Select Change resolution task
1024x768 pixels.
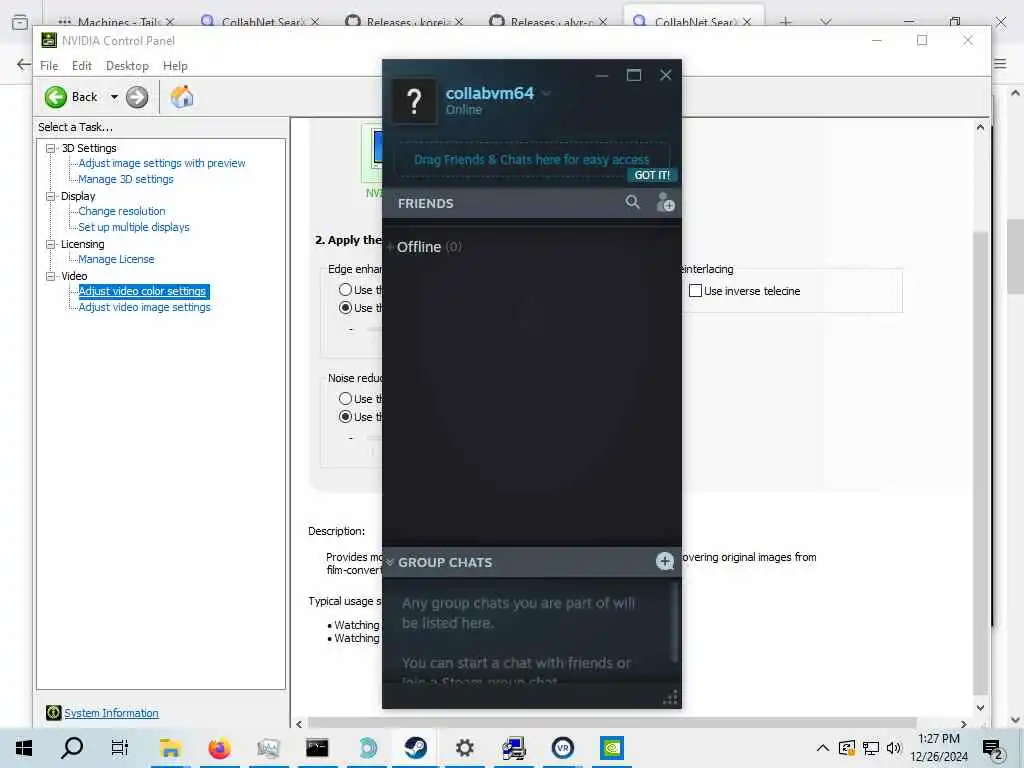tap(122, 211)
